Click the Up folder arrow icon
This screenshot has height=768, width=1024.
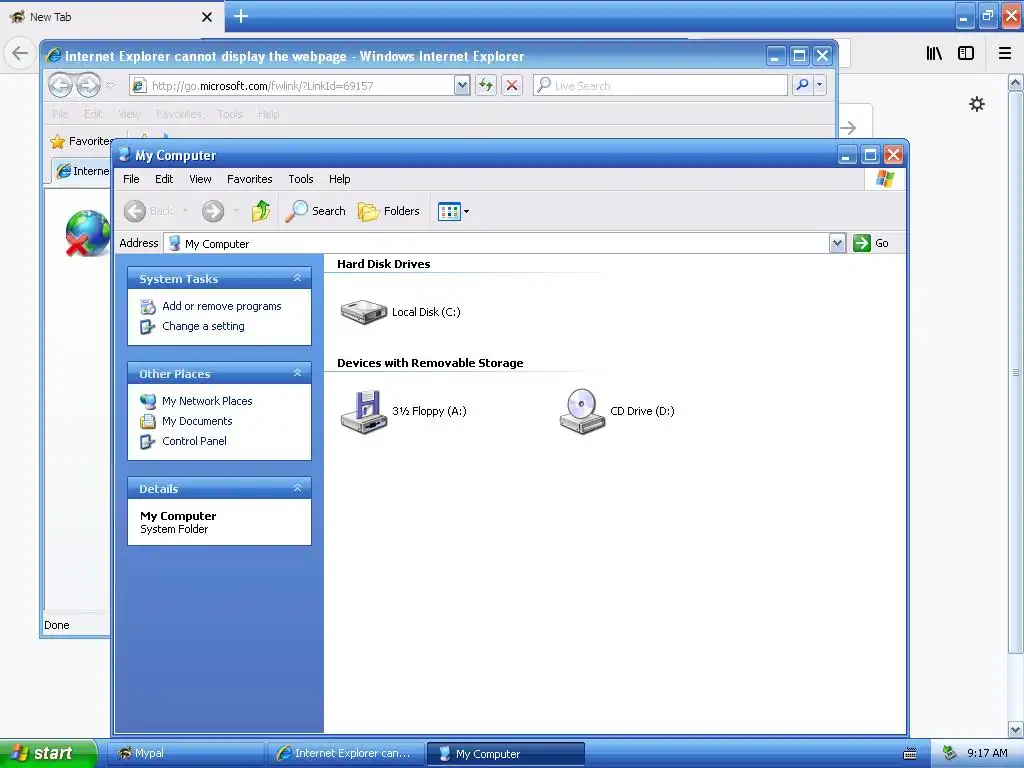click(x=261, y=211)
